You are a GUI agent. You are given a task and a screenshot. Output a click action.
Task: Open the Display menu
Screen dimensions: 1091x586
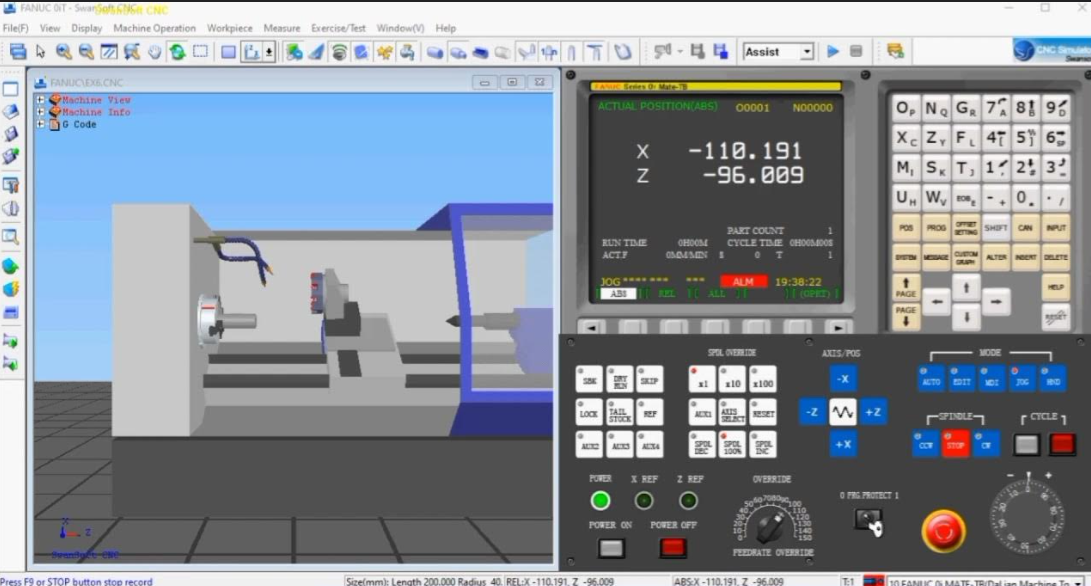(86, 28)
